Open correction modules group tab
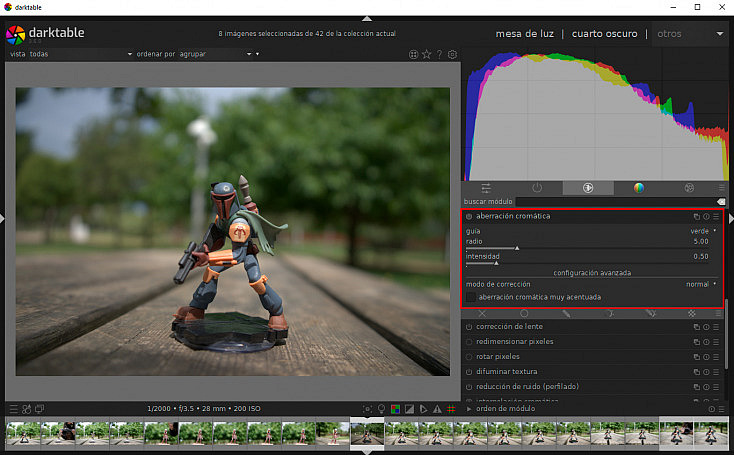Image resolution: width=734 pixels, height=455 pixels. 588,188
